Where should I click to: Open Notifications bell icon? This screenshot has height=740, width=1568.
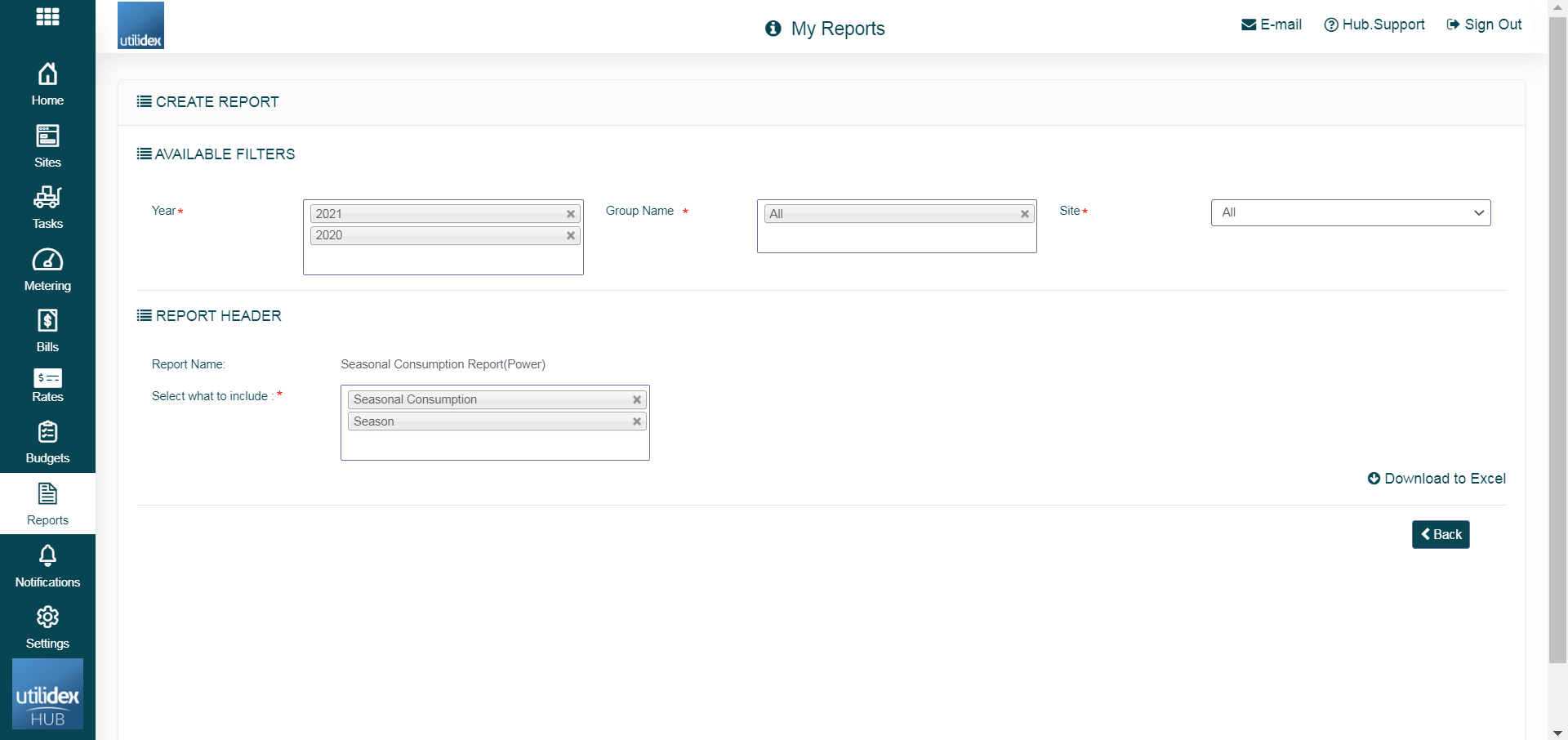click(47, 555)
